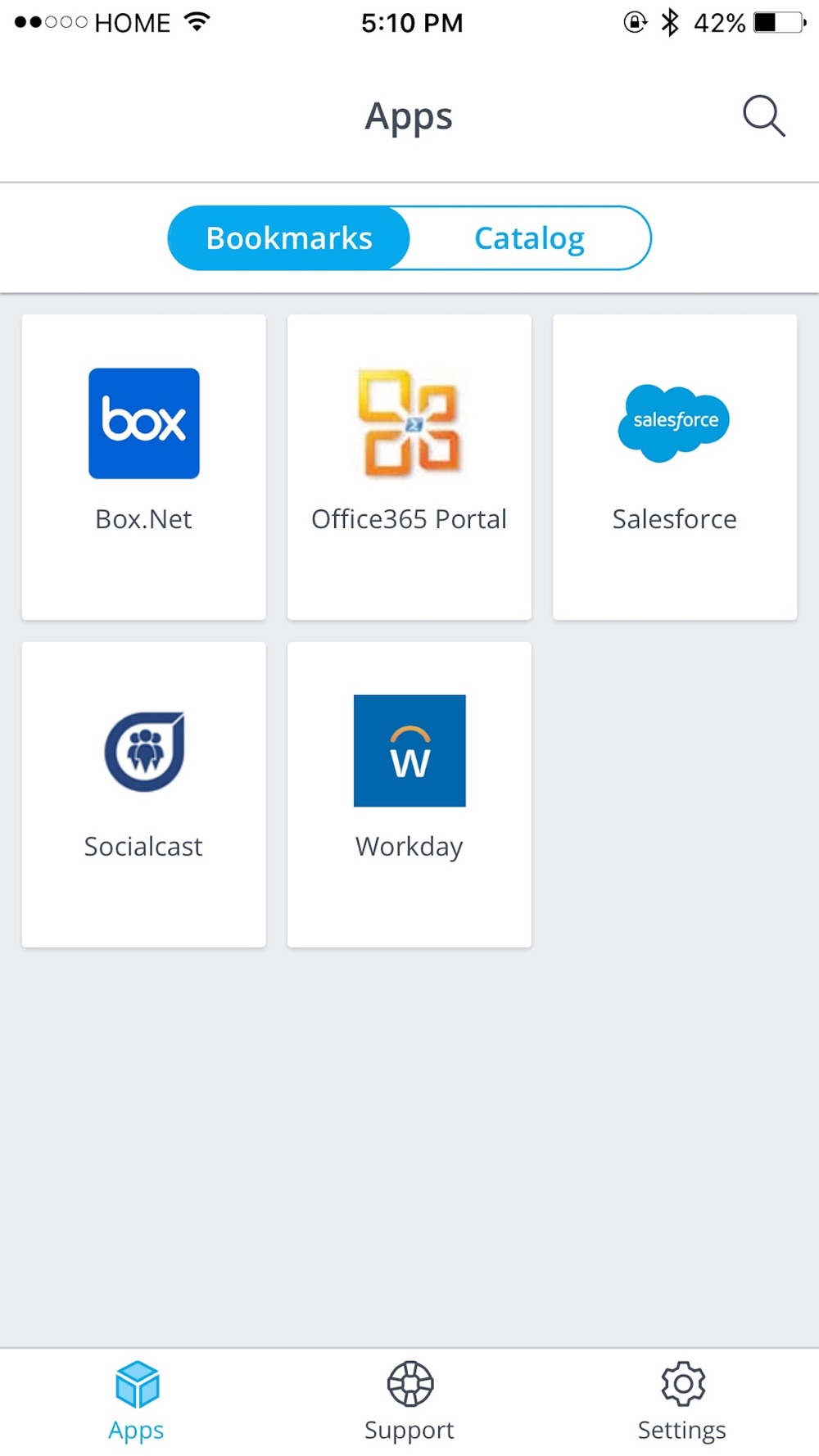Tap the battery indicator icon
The width and height of the screenshot is (819, 1456).
pos(780,22)
